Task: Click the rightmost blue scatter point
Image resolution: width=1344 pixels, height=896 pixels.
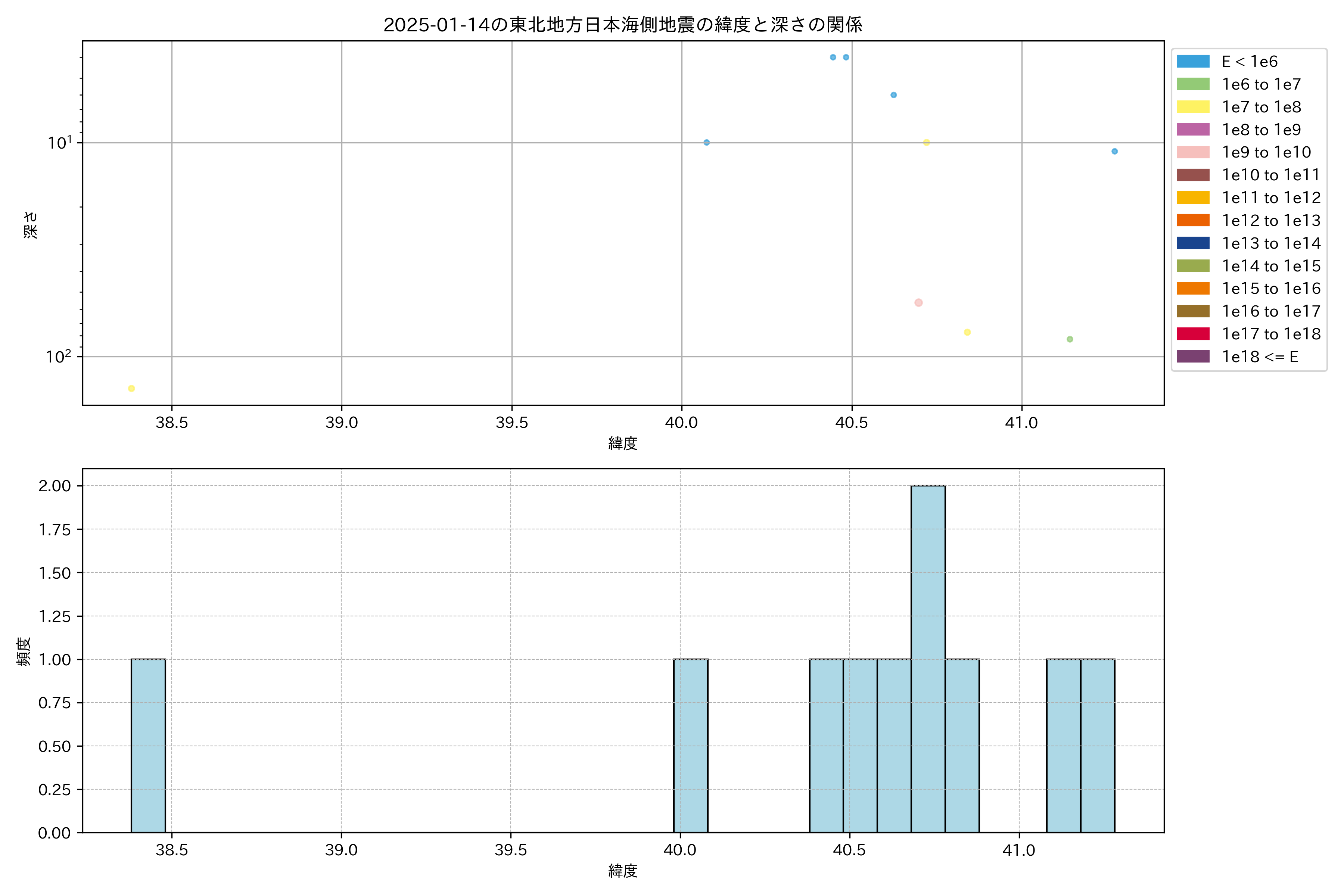Action: (x=1114, y=152)
